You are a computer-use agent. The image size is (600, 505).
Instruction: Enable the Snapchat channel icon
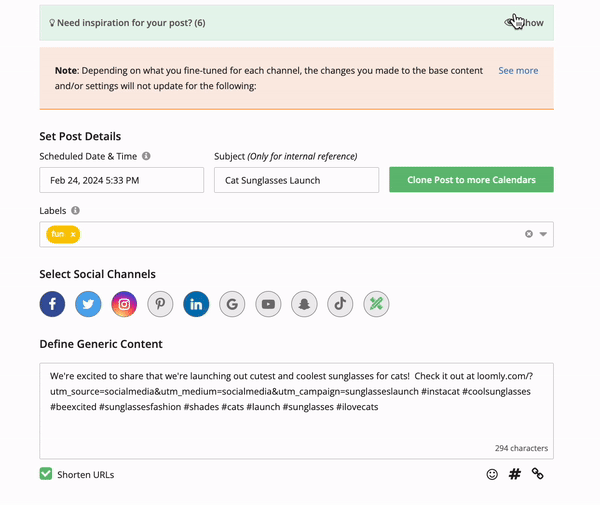304,305
